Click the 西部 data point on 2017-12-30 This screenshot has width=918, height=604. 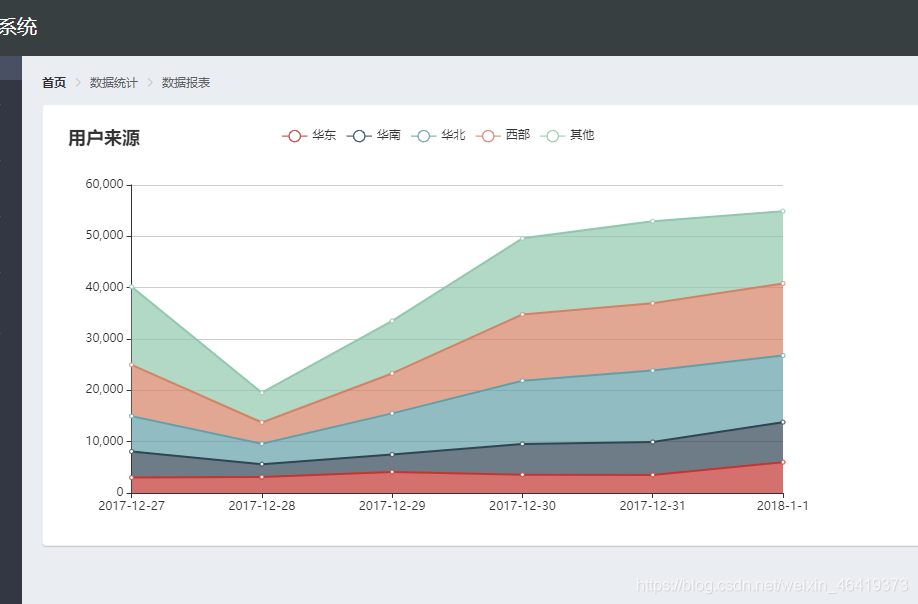pos(522,314)
